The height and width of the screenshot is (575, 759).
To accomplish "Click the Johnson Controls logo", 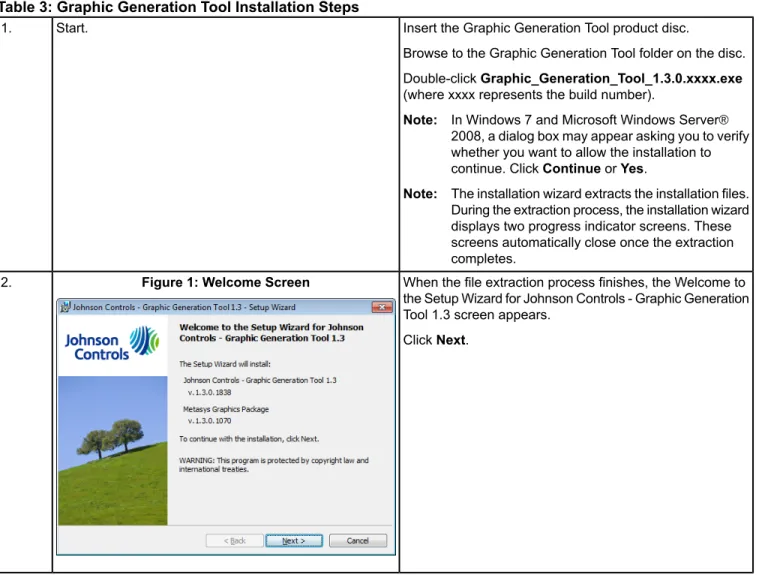I will click(x=112, y=344).
